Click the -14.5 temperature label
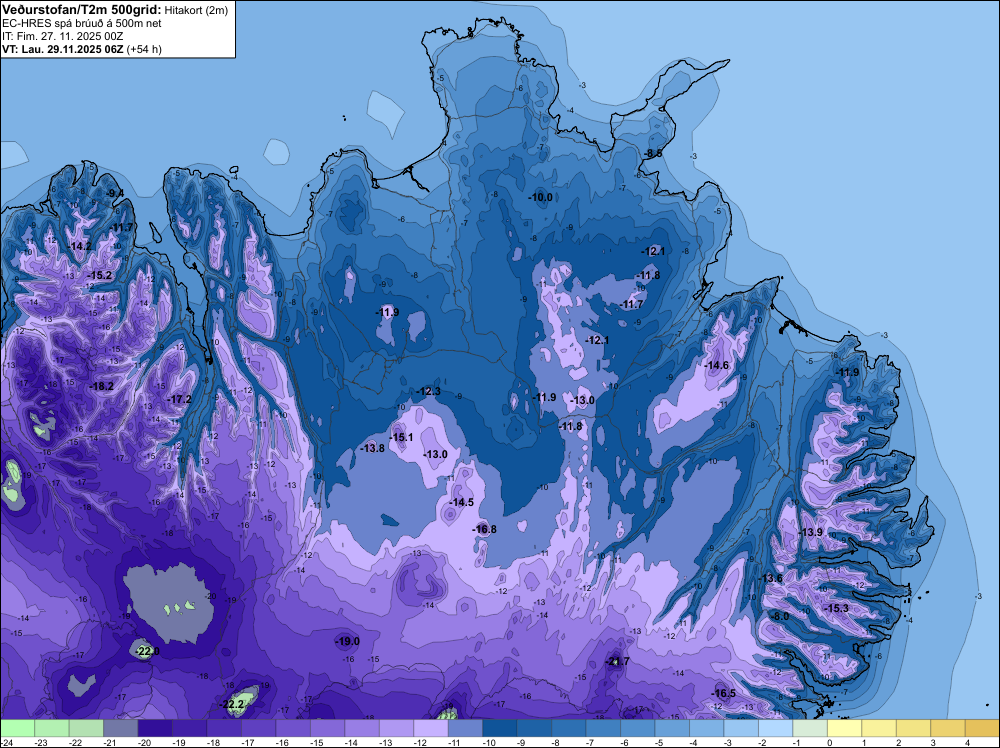Image resolution: width=1000 pixels, height=748 pixels. click(461, 502)
